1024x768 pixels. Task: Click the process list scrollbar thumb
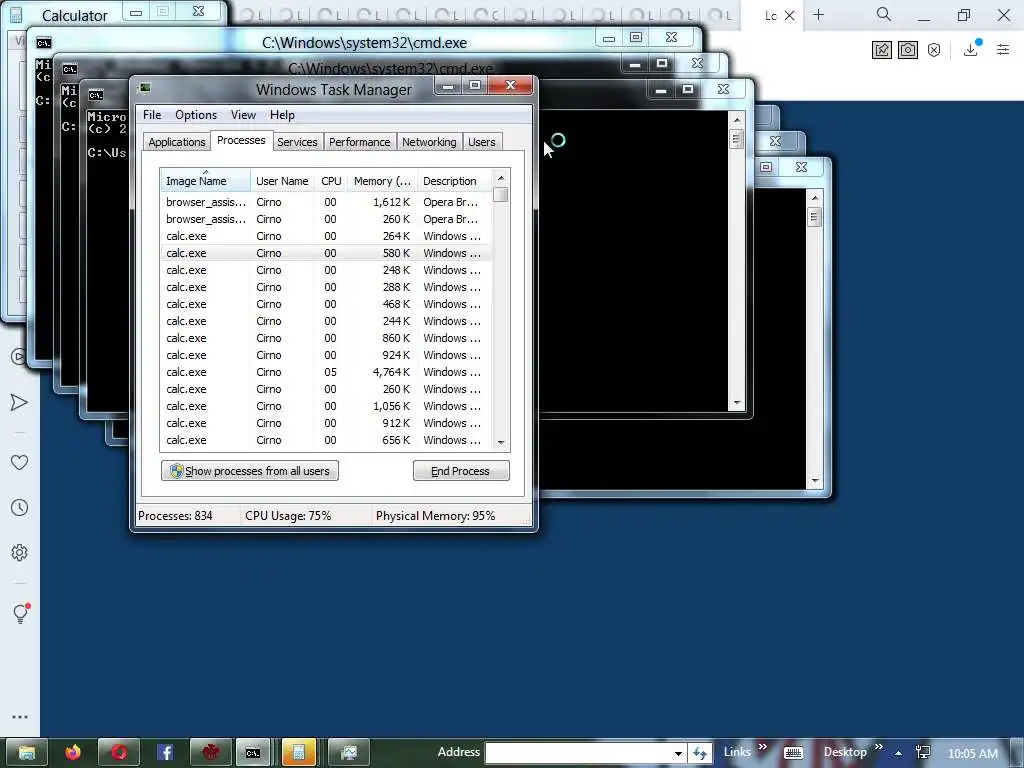[x=501, y=195]
